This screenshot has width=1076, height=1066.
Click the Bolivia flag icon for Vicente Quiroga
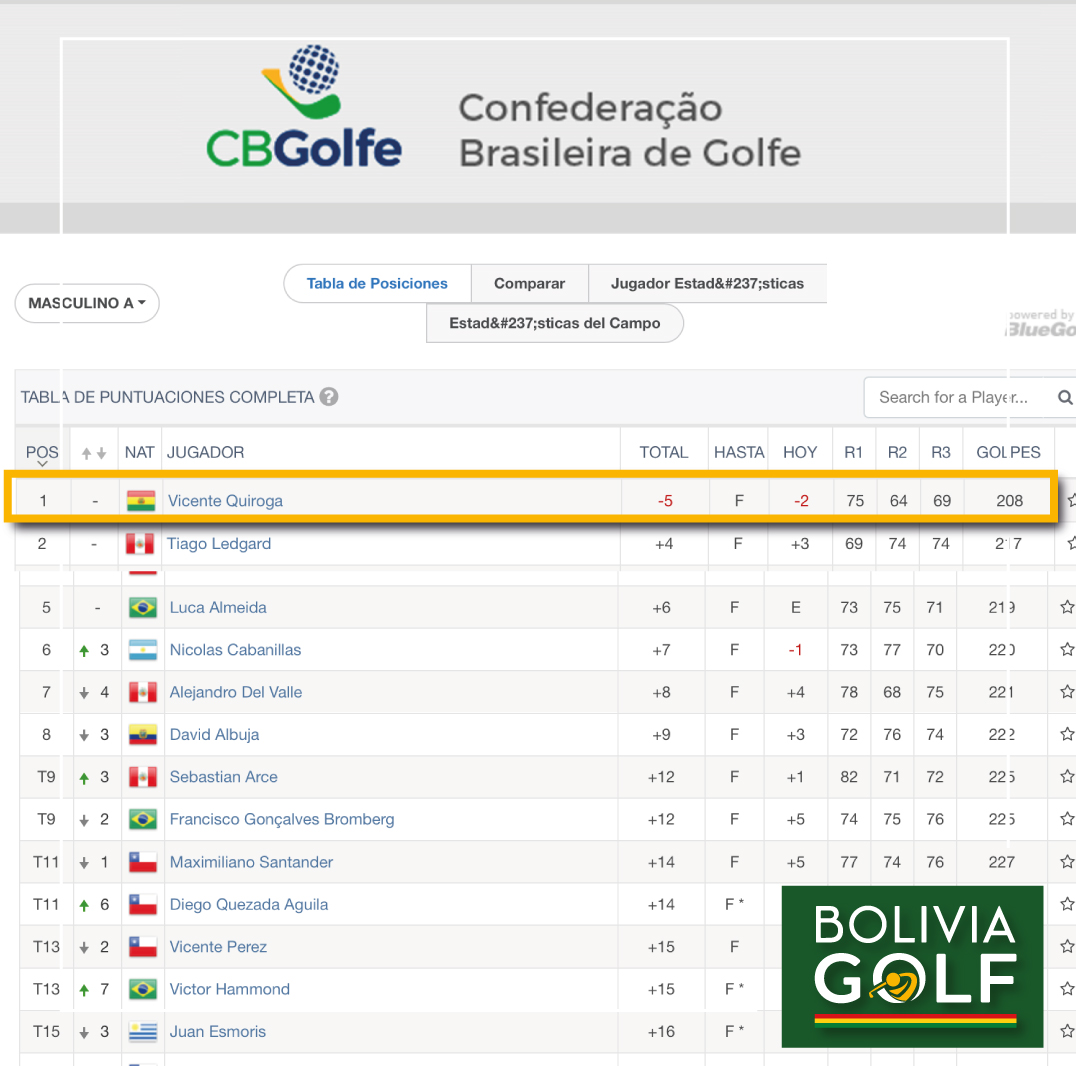(141, 501)
